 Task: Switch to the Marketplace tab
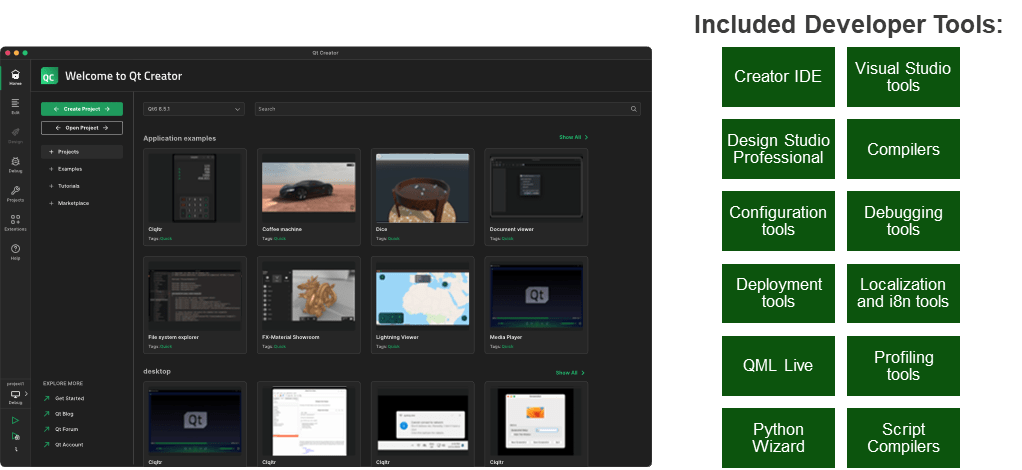pyautogui.click(x=73, y=203)
